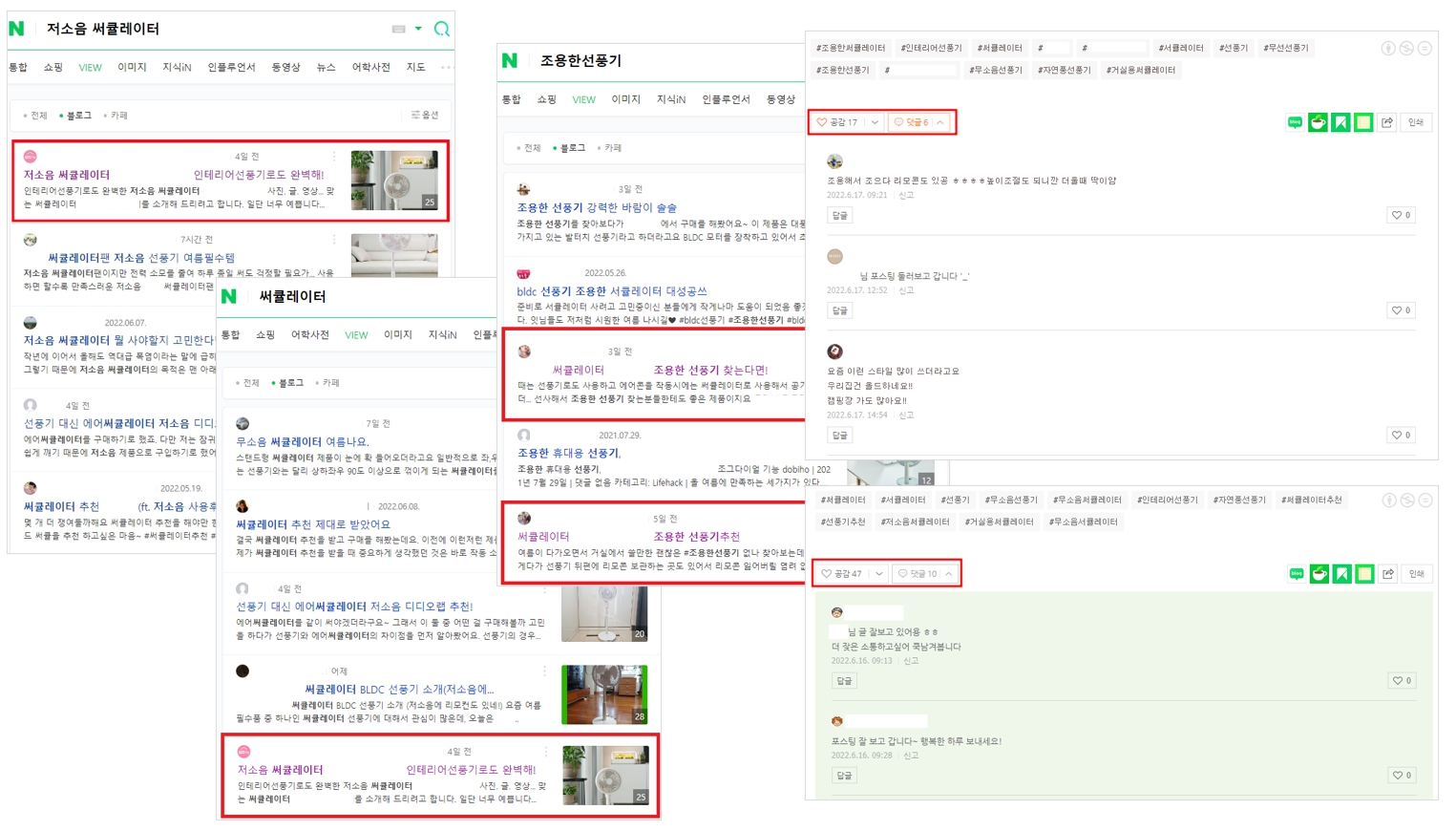Click the 공감 47 like button

pyautogui.click(x=842, y=574)
